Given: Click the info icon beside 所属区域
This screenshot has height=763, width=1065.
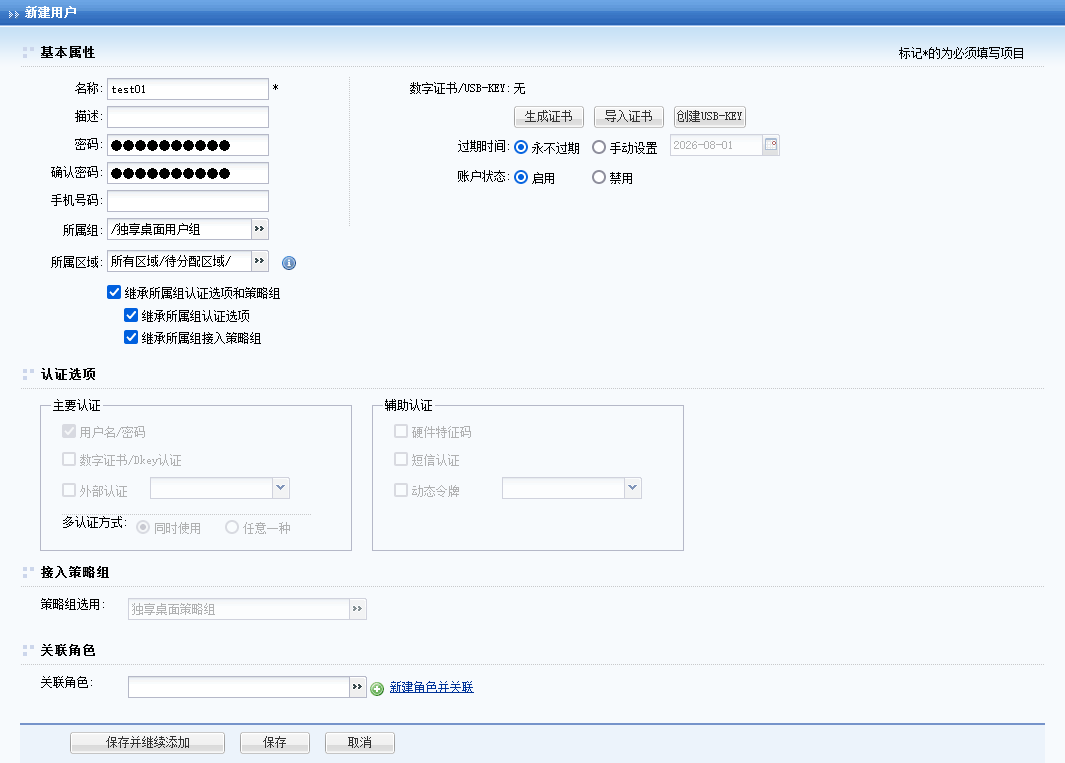Looking at the screenshot, I should pos(289,263).
